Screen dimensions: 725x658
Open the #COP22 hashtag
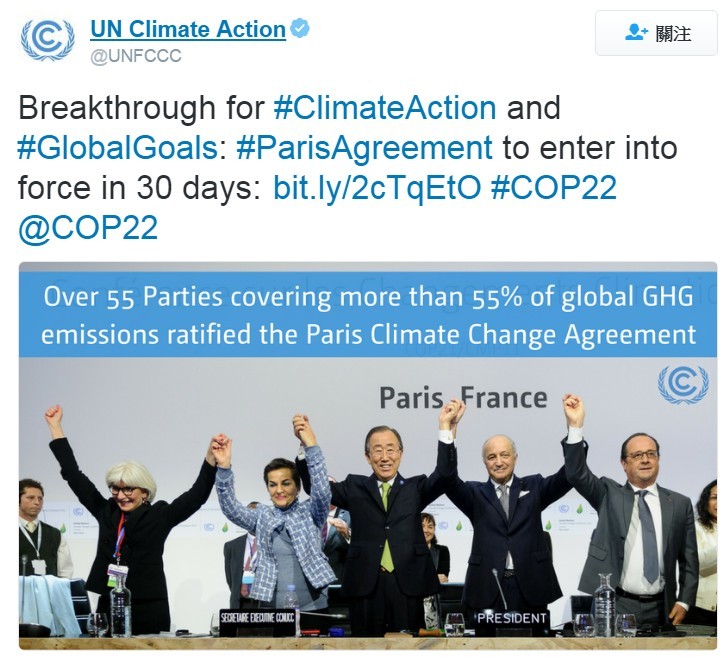554,188
